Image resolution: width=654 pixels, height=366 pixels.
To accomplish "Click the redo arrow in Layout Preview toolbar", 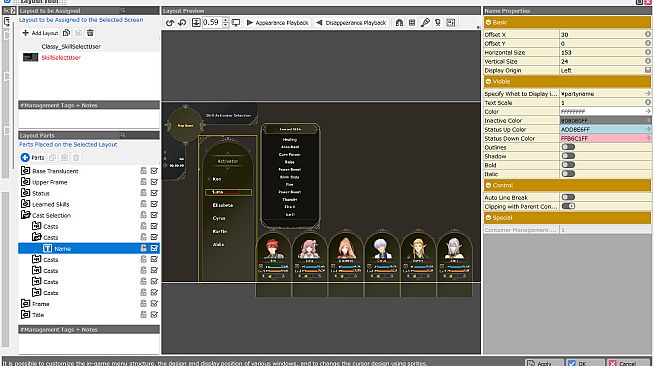I will click(182, 23).
